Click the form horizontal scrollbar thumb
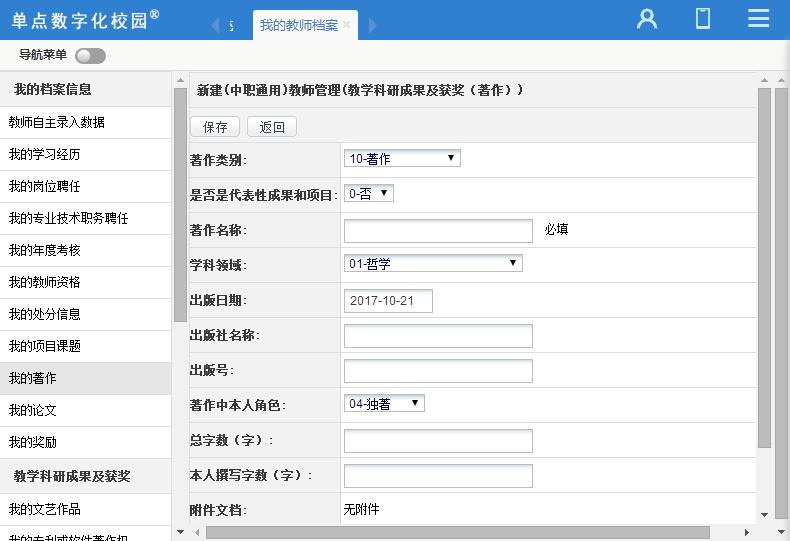This screenshot has height=541, width=790. [457, 532]
